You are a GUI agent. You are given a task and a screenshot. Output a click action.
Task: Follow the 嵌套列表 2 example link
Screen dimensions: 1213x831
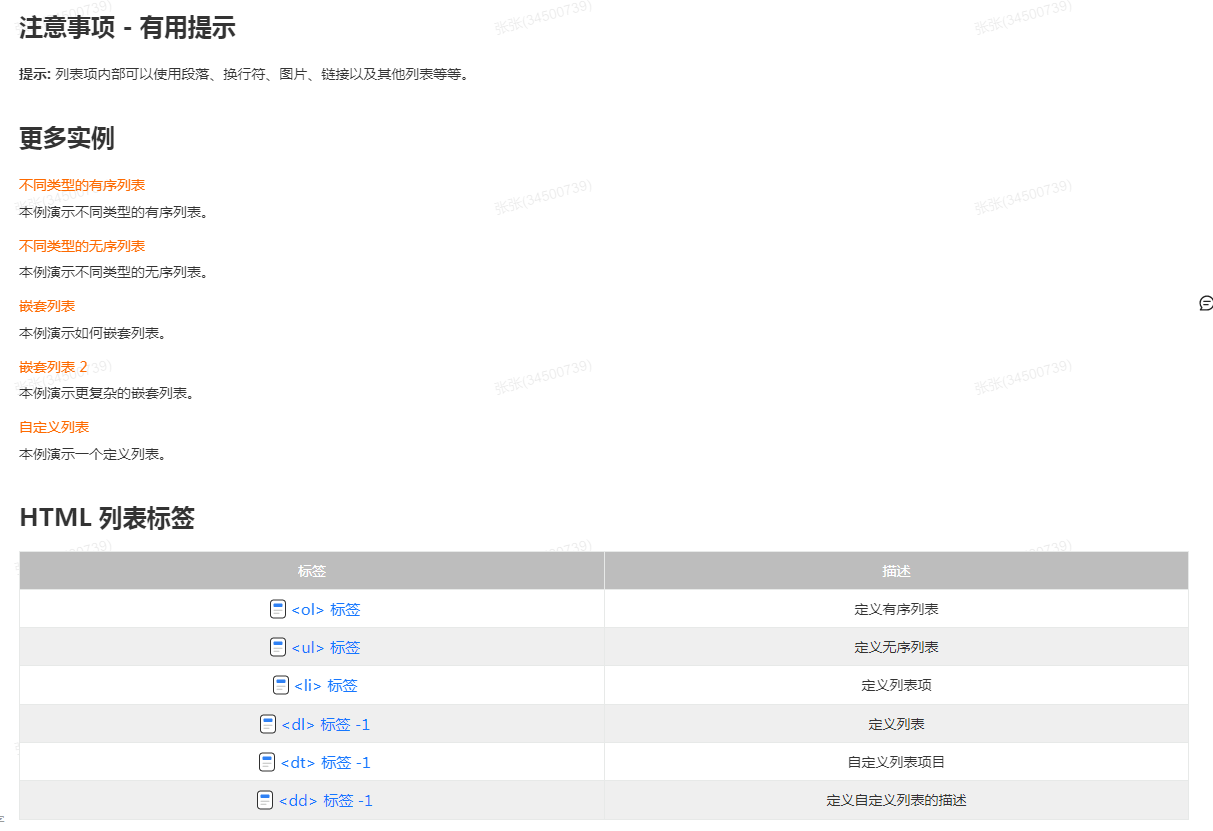[54, 367]
